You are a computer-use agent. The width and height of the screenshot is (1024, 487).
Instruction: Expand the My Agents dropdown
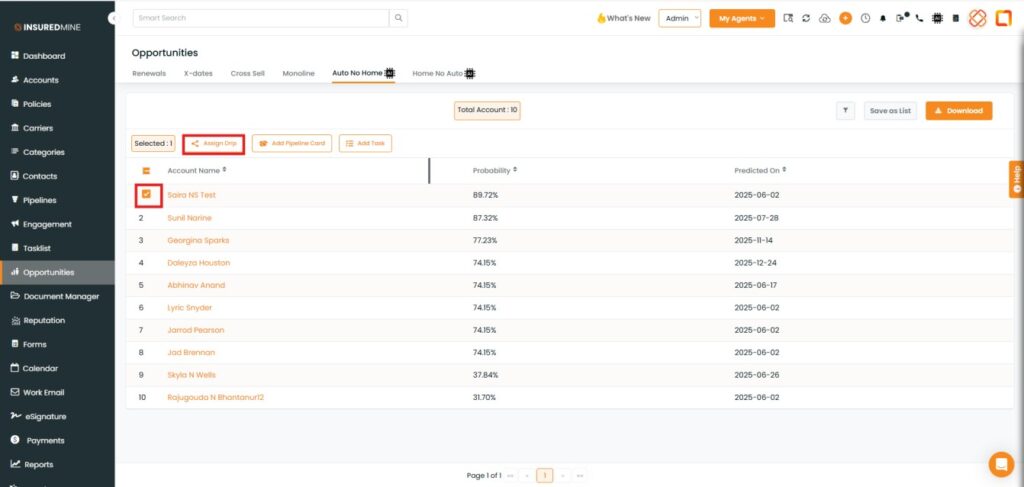pos(742,18)
